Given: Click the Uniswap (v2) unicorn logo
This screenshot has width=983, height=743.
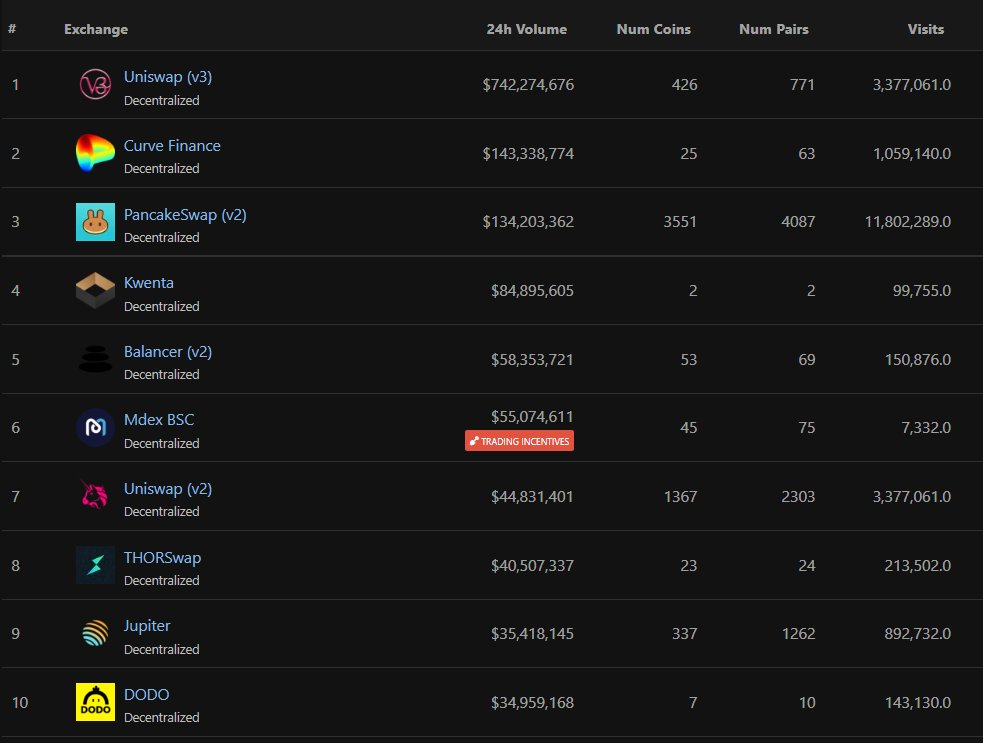Looking at the screenshot, I should pyautogui.click(x=95, y=495).
